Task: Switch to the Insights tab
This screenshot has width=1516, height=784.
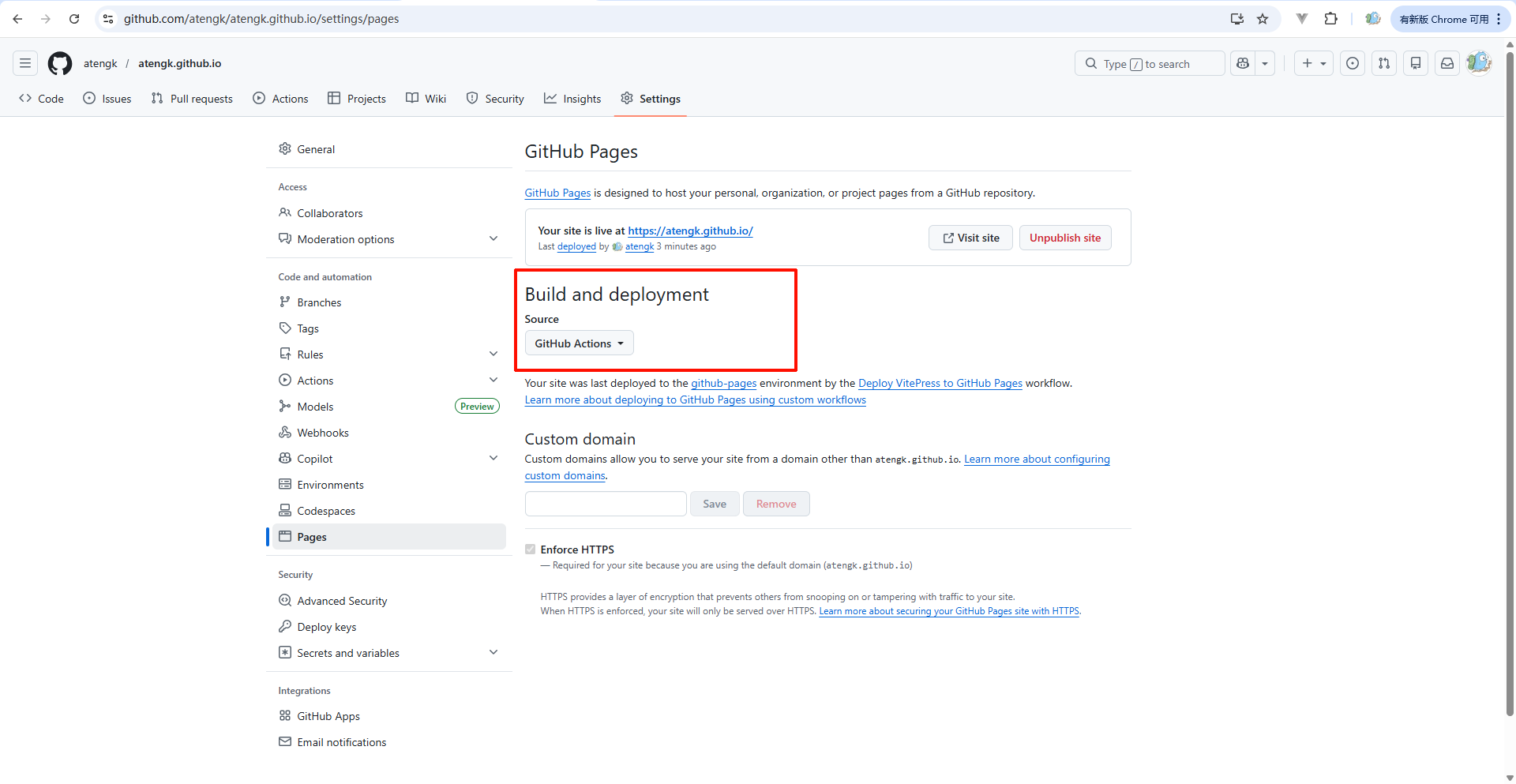Action: click(x=572, y=99)
